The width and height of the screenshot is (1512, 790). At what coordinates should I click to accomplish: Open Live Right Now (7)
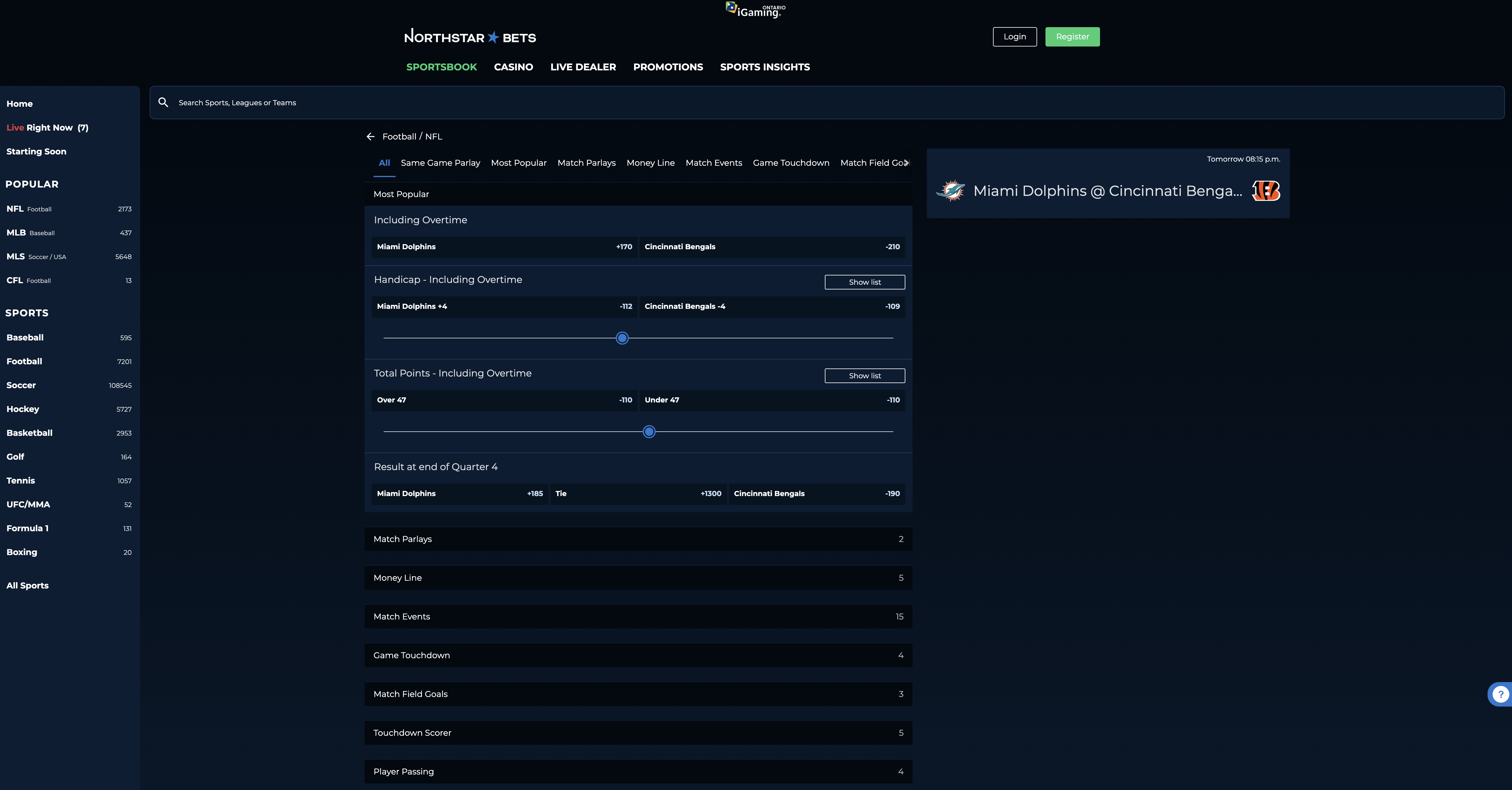click(47, 128)
